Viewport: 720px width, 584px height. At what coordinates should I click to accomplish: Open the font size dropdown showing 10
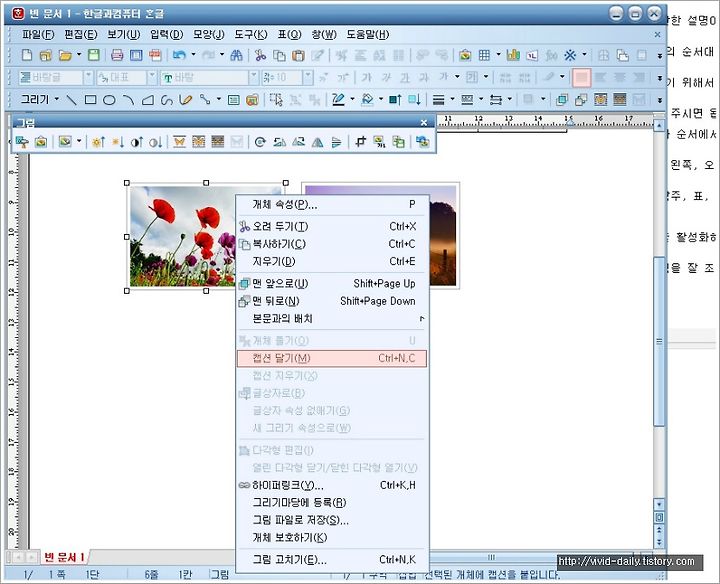click(x=309, y=78)
